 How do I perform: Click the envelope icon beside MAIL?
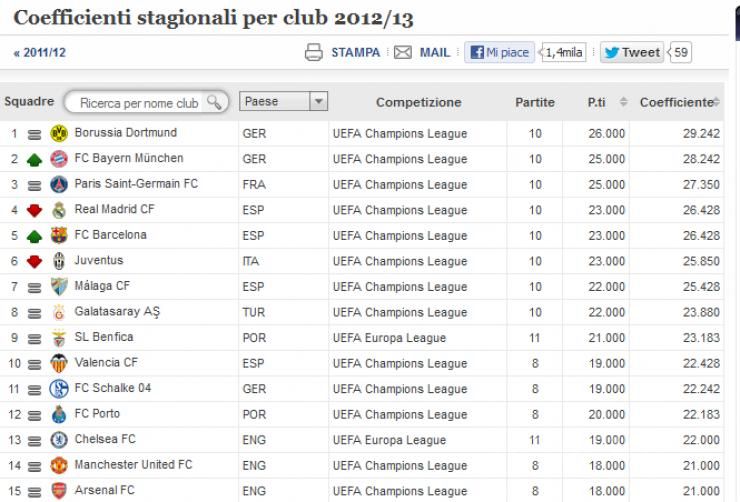403,52
